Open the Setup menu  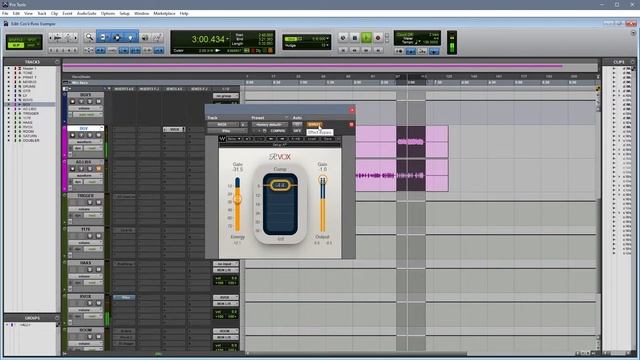[124, 13]
